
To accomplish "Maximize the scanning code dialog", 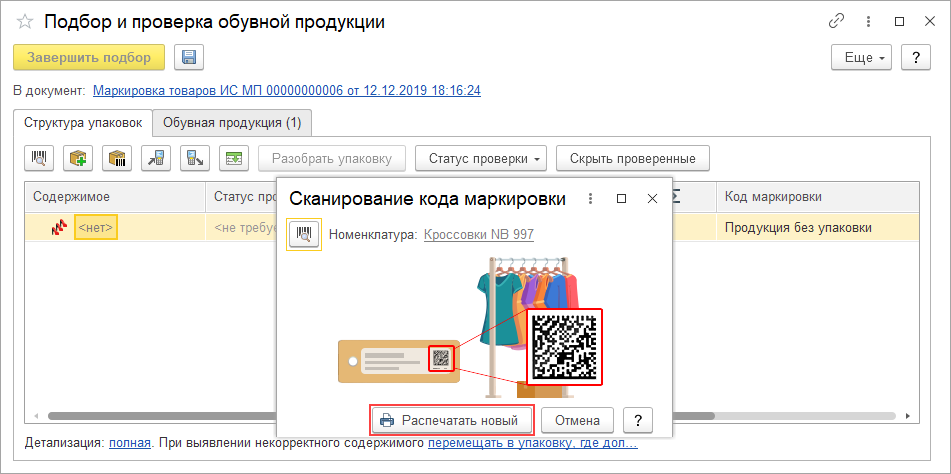I will 621,199.
